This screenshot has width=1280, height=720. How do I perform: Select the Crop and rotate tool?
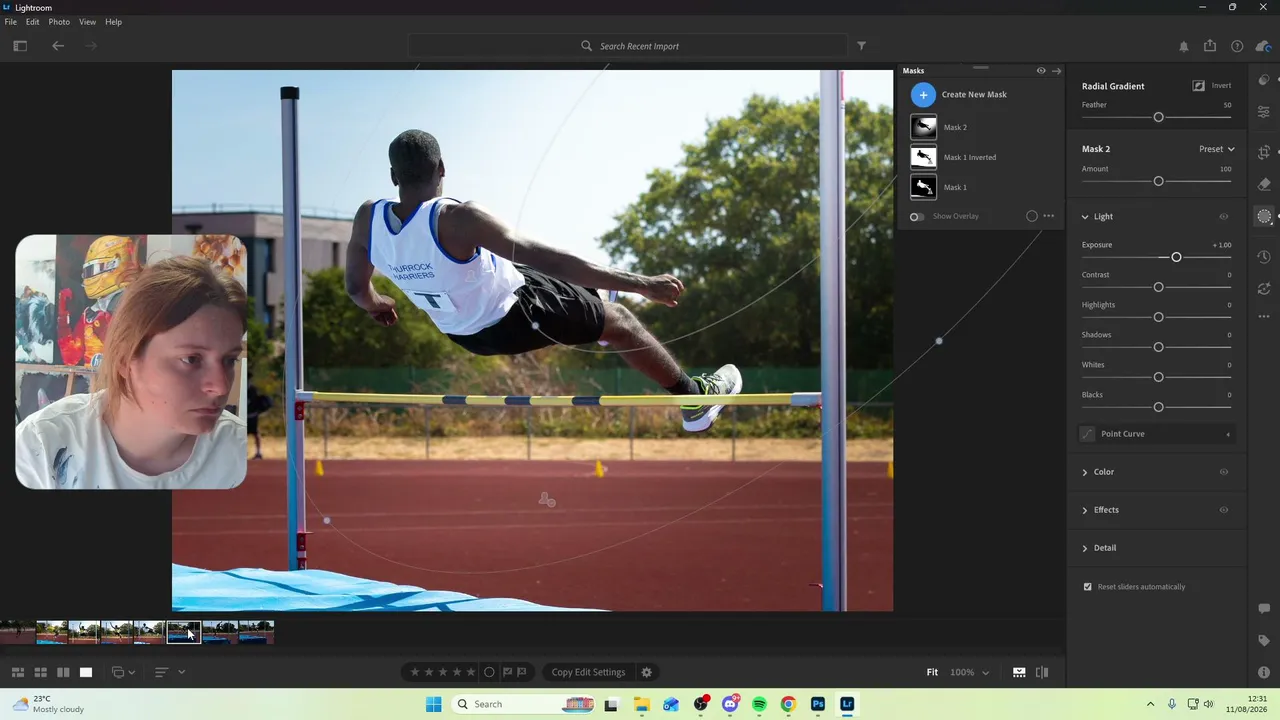[x=1264, y=152]
